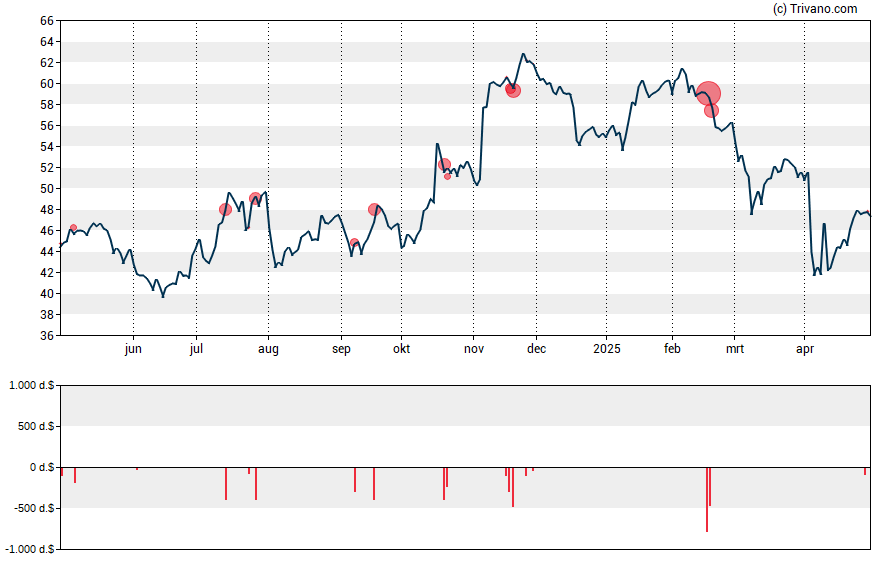Click the 'sep' x-axis label
Viewport: 888px width, 565px height.
point(341,349)
